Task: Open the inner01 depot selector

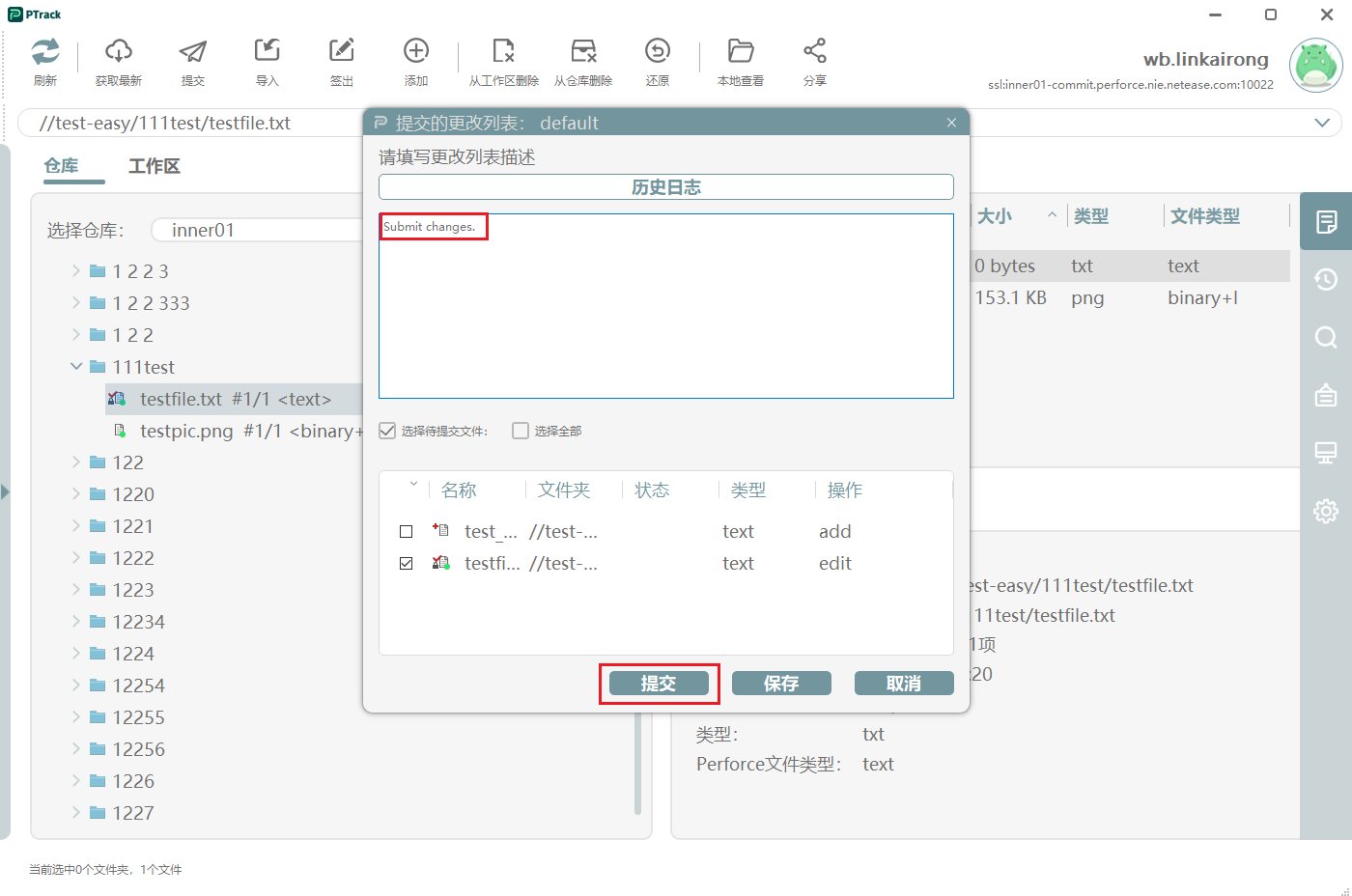Action: point(257,230)
